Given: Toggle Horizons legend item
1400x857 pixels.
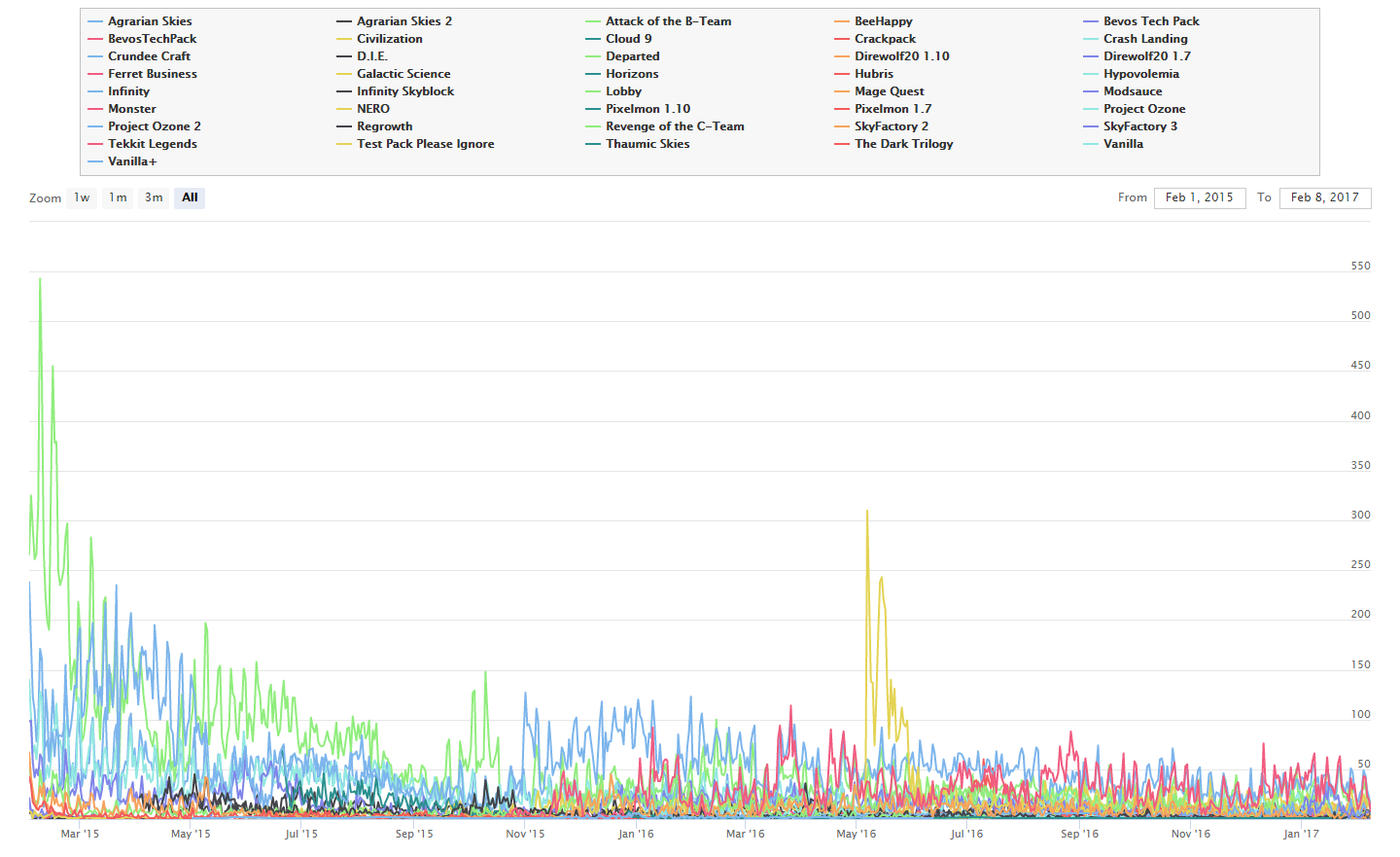Looking at the screenshot, I should pos(622,74).
